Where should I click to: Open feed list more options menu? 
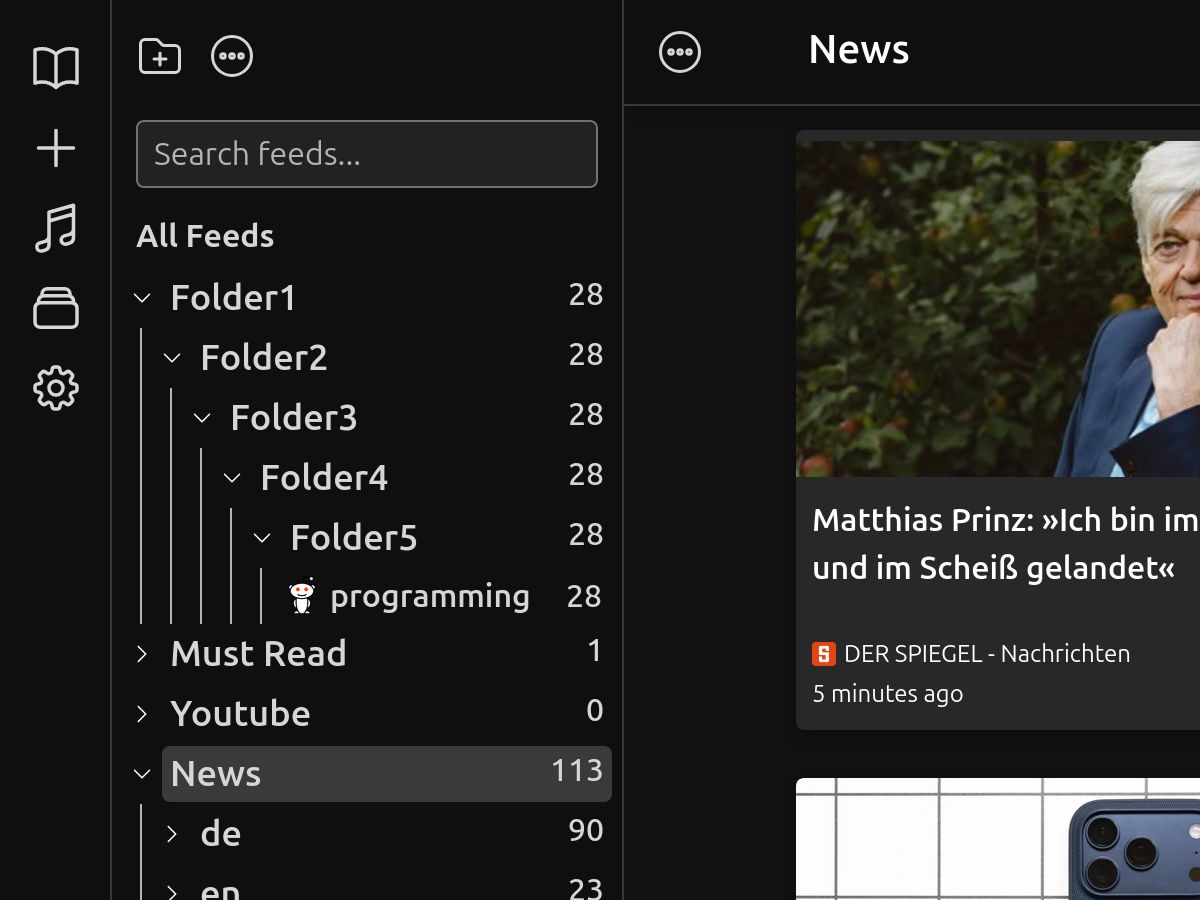[232, 56]
